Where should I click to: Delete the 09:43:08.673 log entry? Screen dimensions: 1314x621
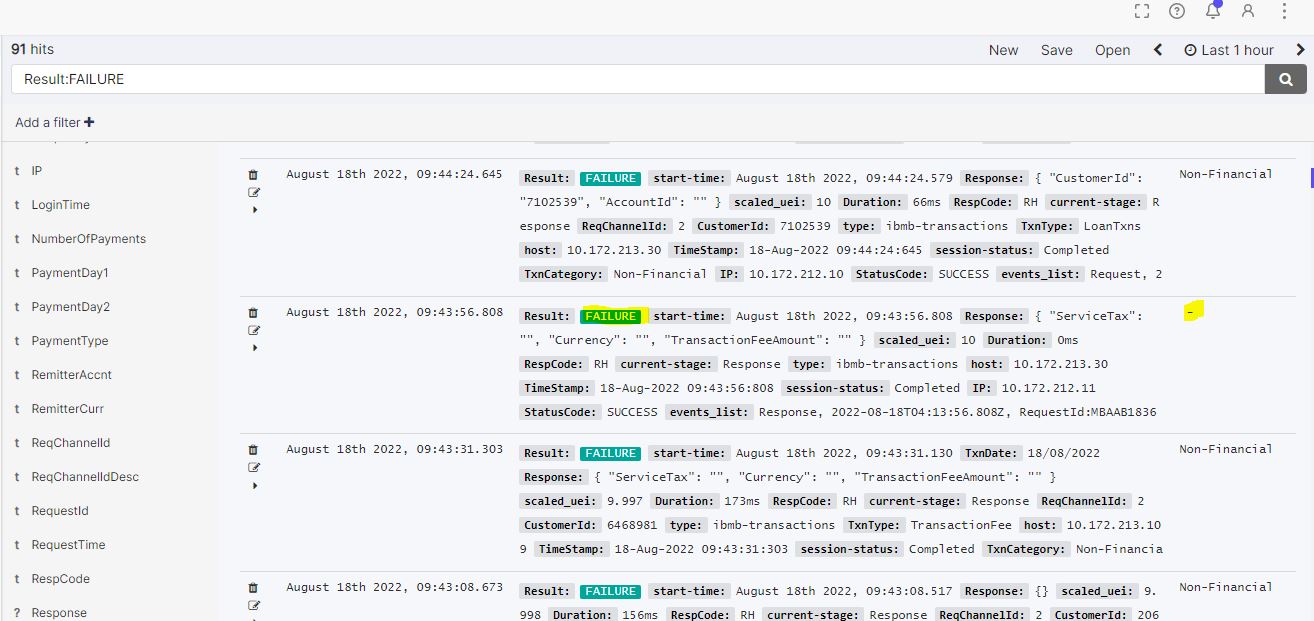coord(253,588)
